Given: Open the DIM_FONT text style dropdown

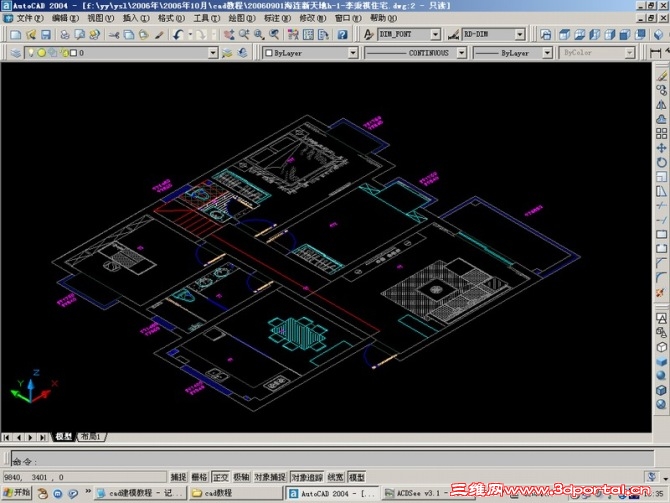Looking at the screenshot, I should click(x=435, y=34).
